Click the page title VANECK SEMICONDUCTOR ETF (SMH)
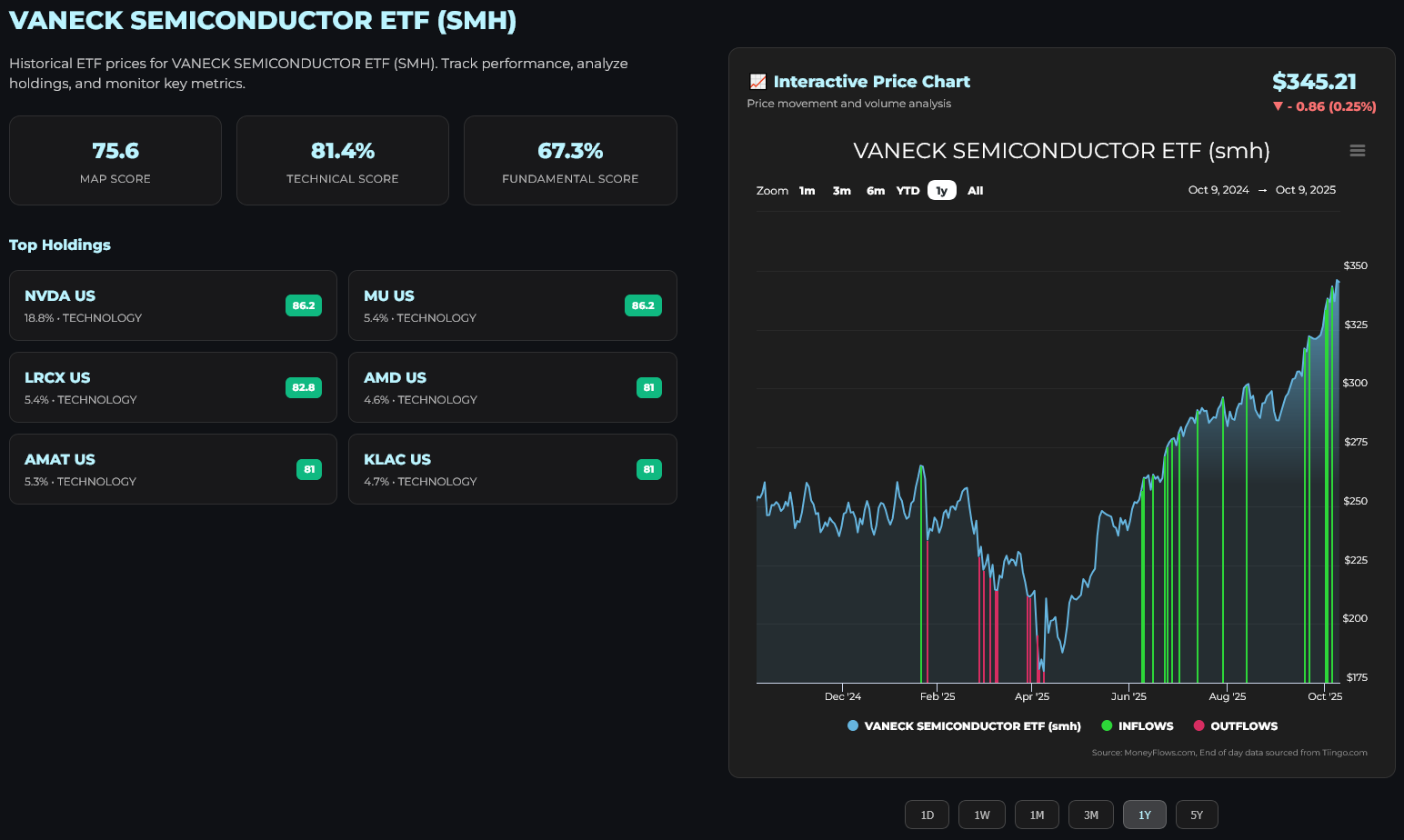The image size is (1404, 840). click(263, 20)
